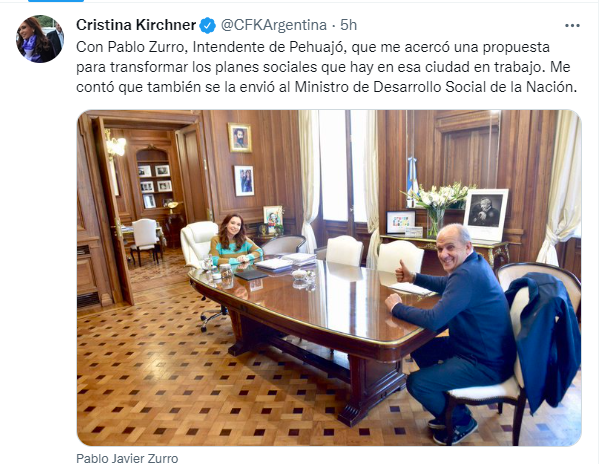Viewport: 605px width, 464px height.
Task: Open Cristina Kirchner's round profile avatar
Action: 40,39
